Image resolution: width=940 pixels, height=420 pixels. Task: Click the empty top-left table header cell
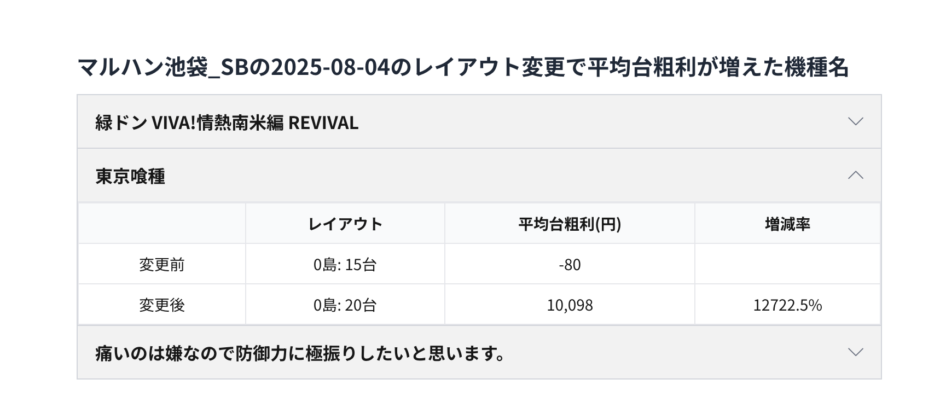[161, 224]
